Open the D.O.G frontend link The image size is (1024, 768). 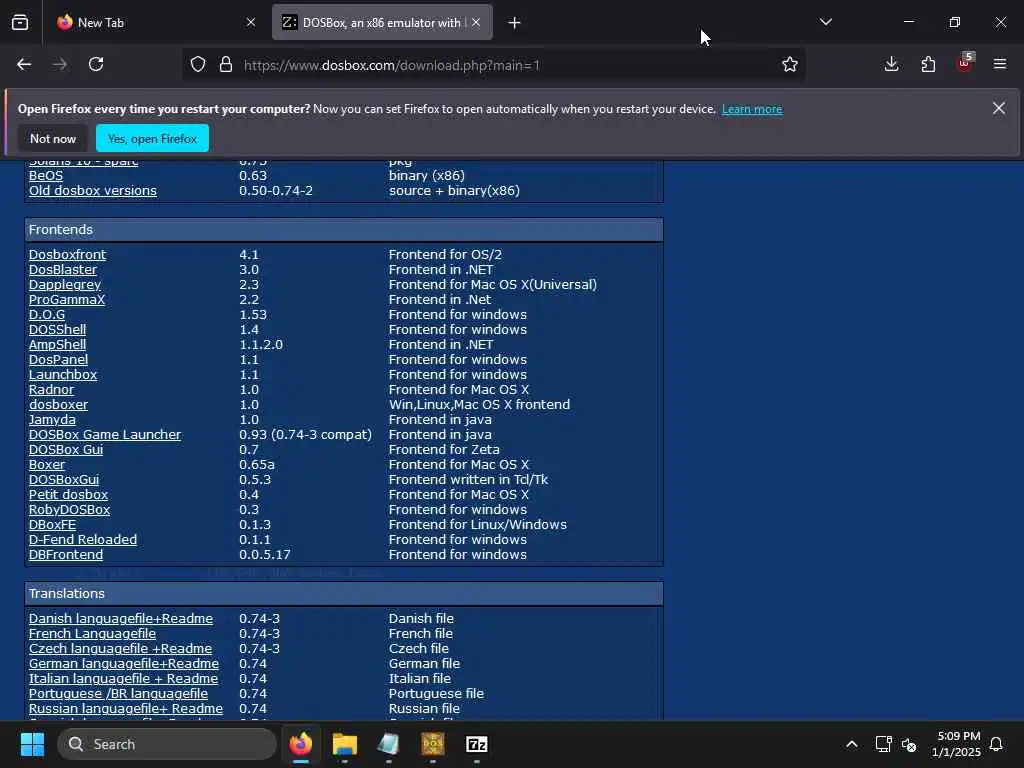pyautogui.click(x=47, y=315)
